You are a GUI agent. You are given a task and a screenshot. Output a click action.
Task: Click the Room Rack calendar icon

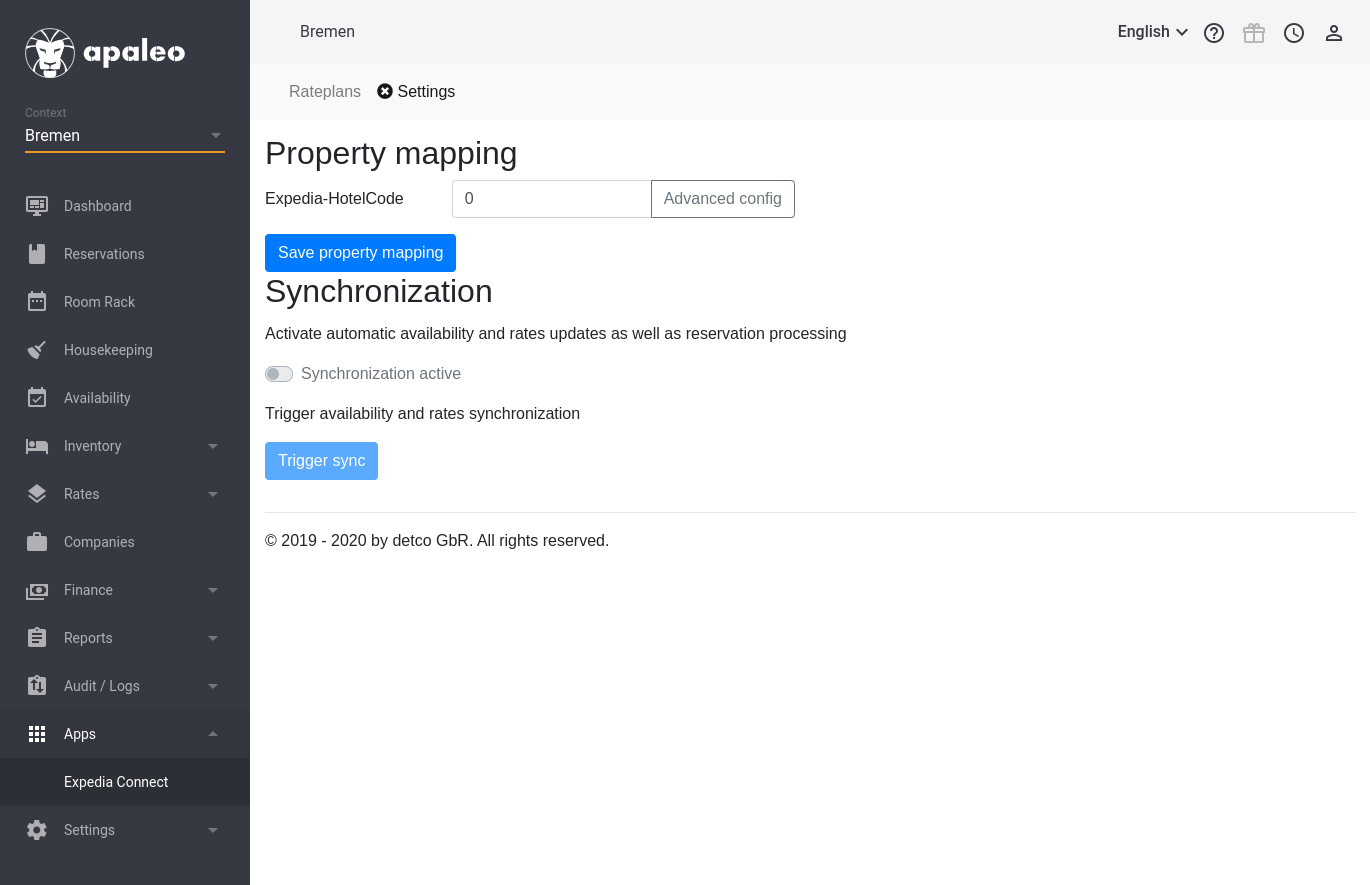point(37,302)
